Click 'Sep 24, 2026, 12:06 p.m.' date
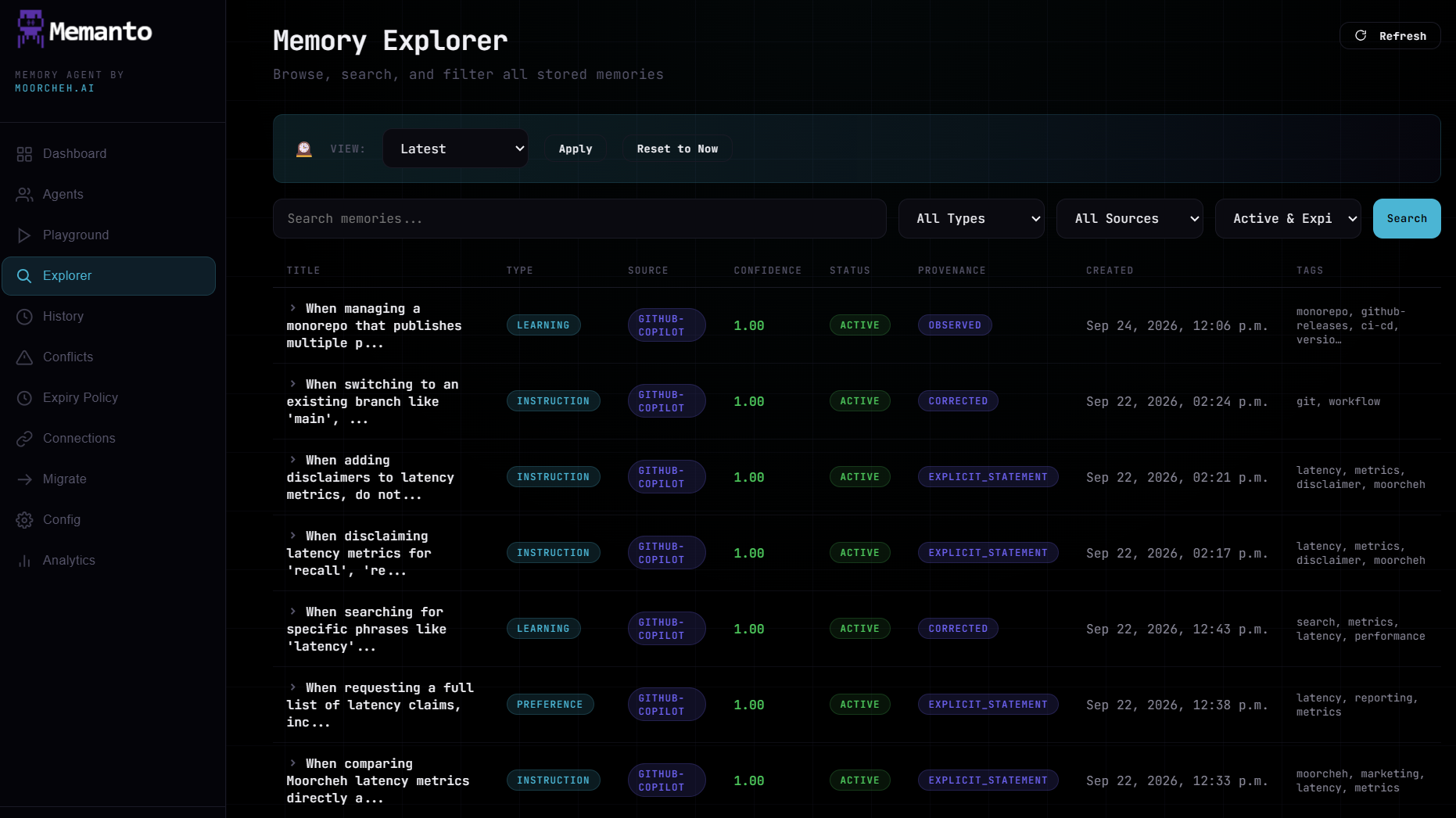Viewport: 1456px width, 818px height. [x=1177, y=326]
